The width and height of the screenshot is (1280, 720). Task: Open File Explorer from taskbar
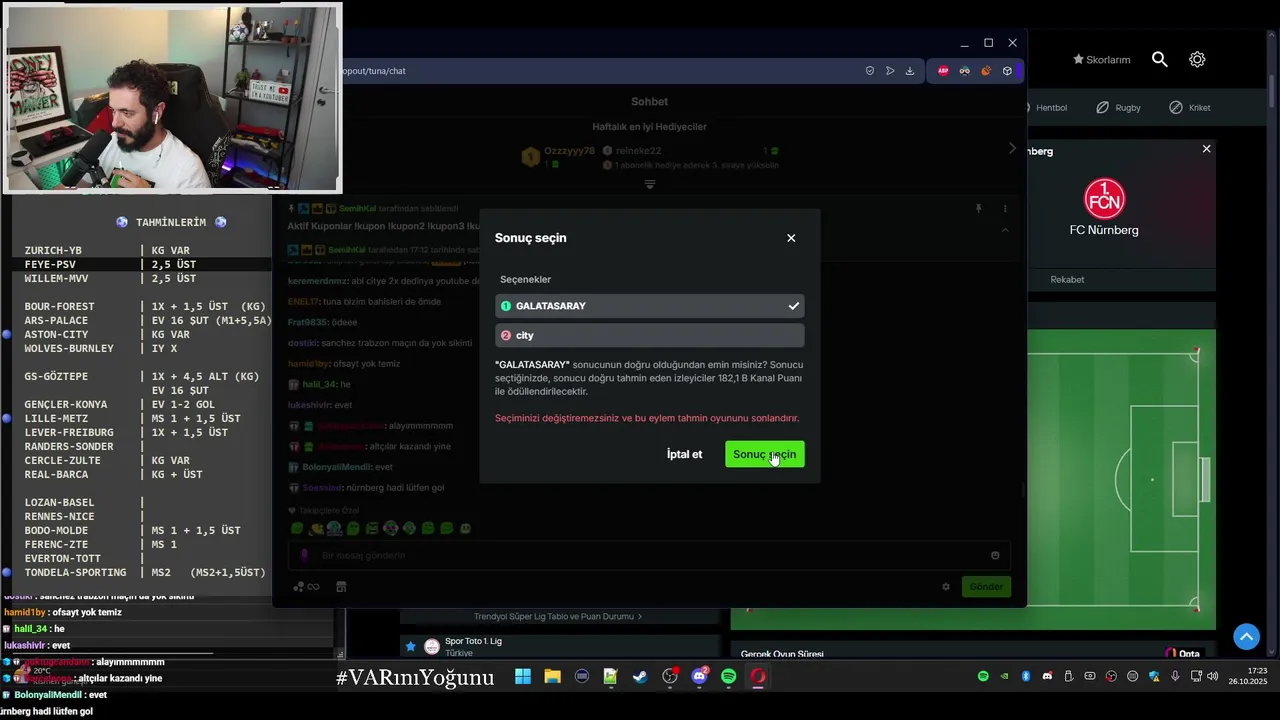552,677
